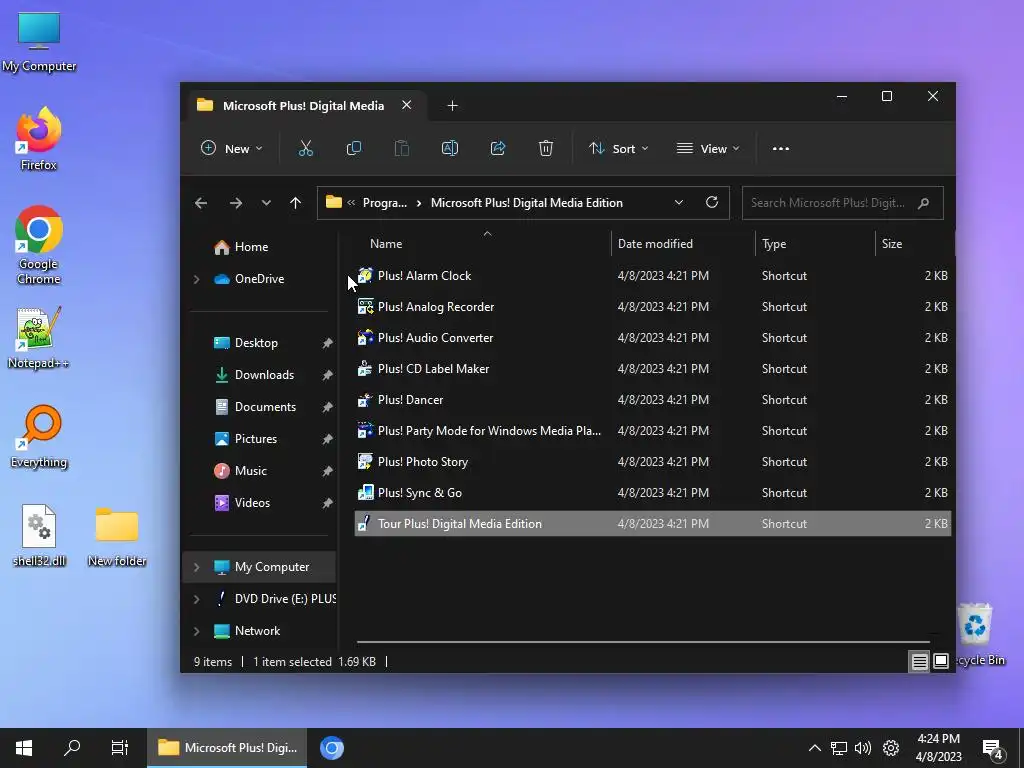This screenshot has height=768, width=1024.
Task: Open the See more ellipsis menu
Action: pyautogui.click(x=780, y=148)
